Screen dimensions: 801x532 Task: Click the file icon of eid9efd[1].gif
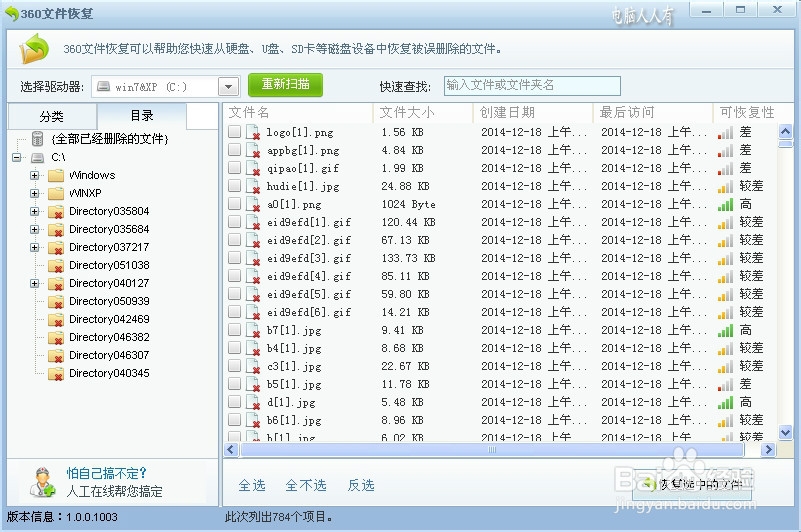(x=253, y=222)
